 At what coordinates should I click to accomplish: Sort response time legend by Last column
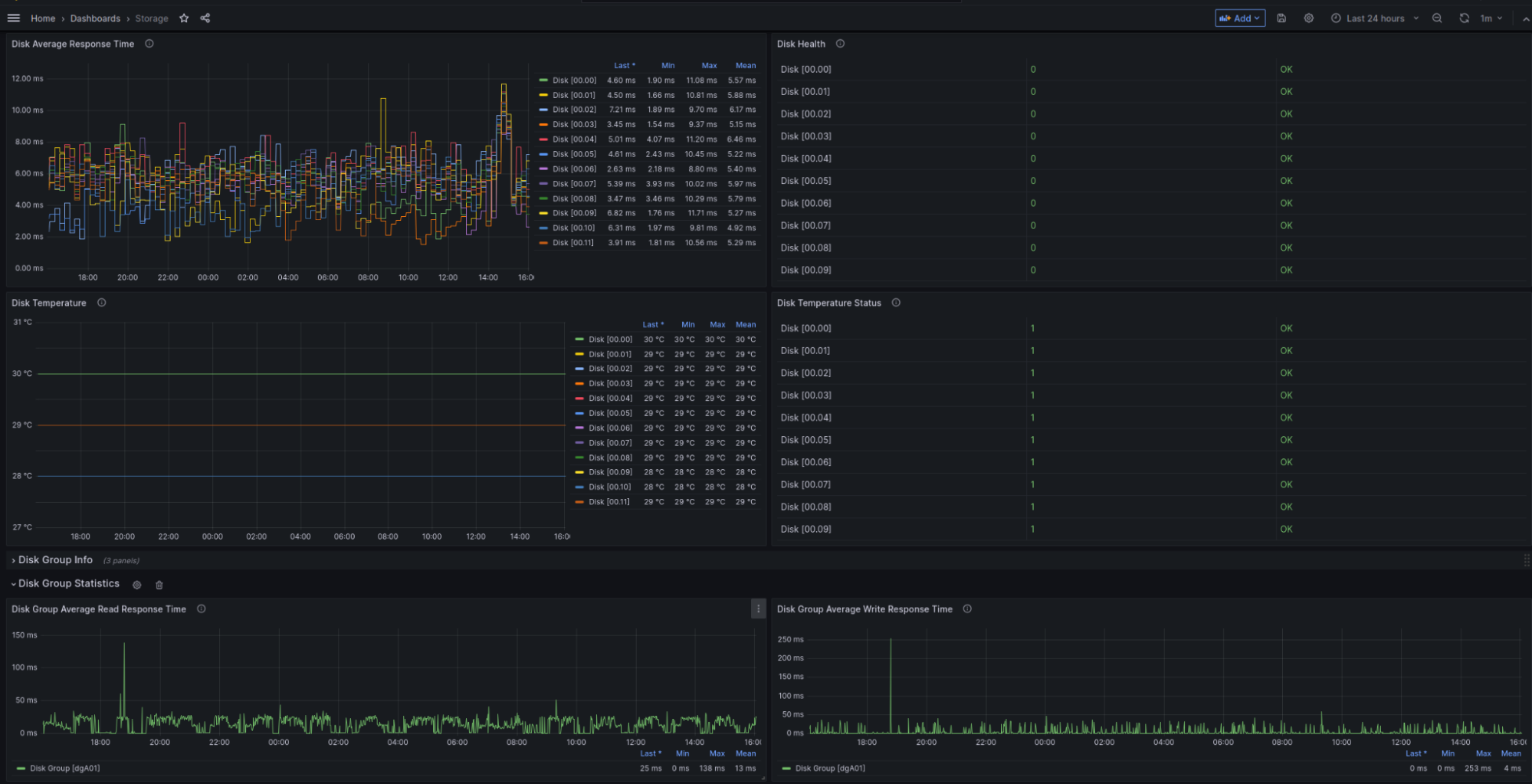(x=624, y=66)
